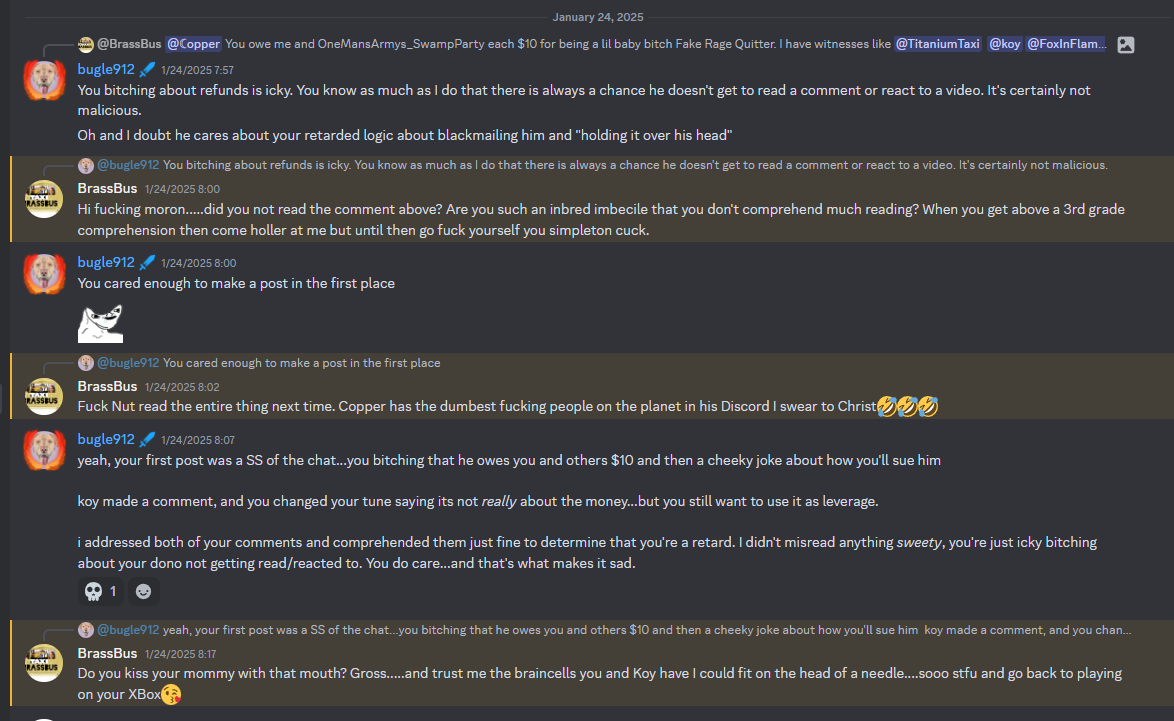Toggle the skull reaction on bugle912's message
The image size is (1174, 721).
coord(101,591)
